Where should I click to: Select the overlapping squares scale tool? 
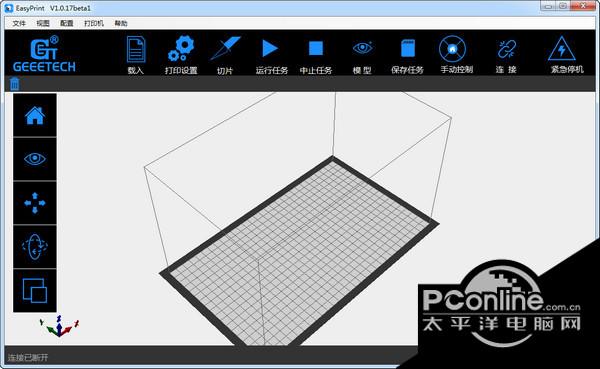(x=35, y=291)
